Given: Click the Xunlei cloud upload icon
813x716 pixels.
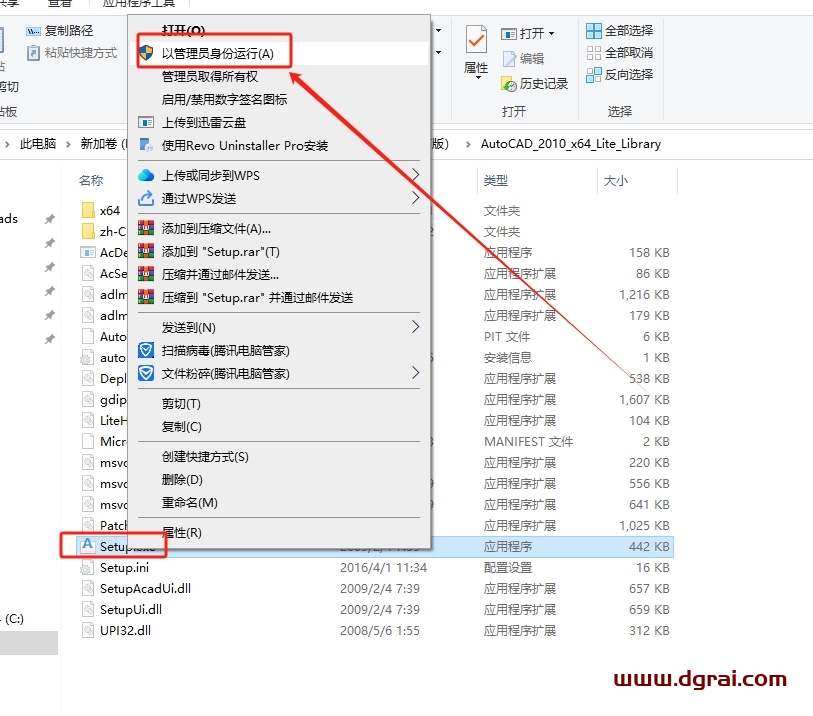Looking at the screenshot, I should [146, 122].
